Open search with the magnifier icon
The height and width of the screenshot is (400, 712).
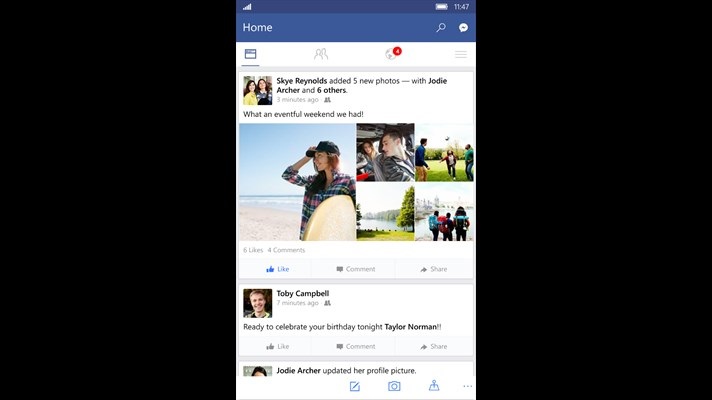pyautogui.click(x=440, y=28)
